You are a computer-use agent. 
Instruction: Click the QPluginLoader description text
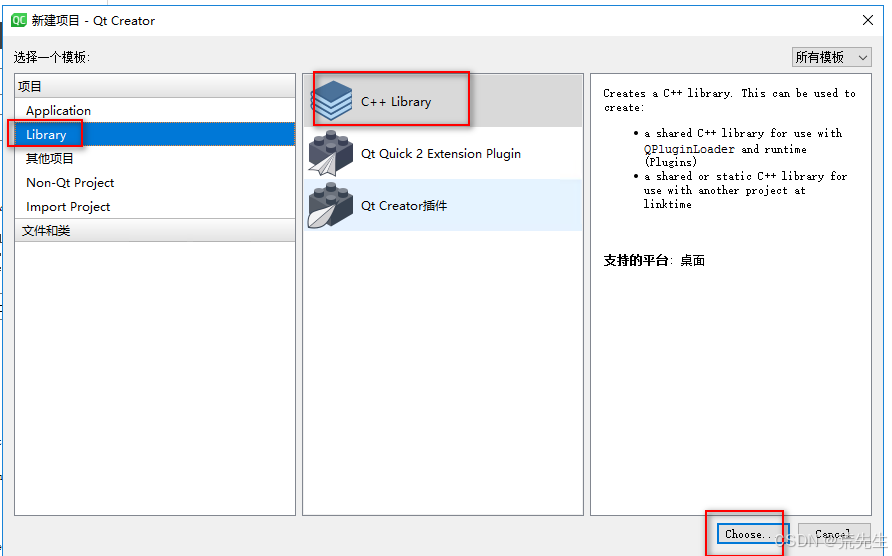pos(689,149)
